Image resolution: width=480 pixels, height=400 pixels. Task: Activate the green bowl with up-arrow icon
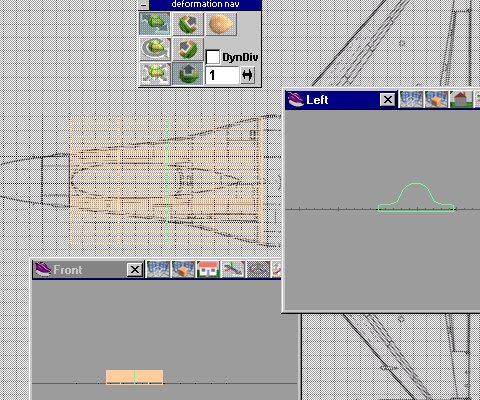tap(188, 74)
